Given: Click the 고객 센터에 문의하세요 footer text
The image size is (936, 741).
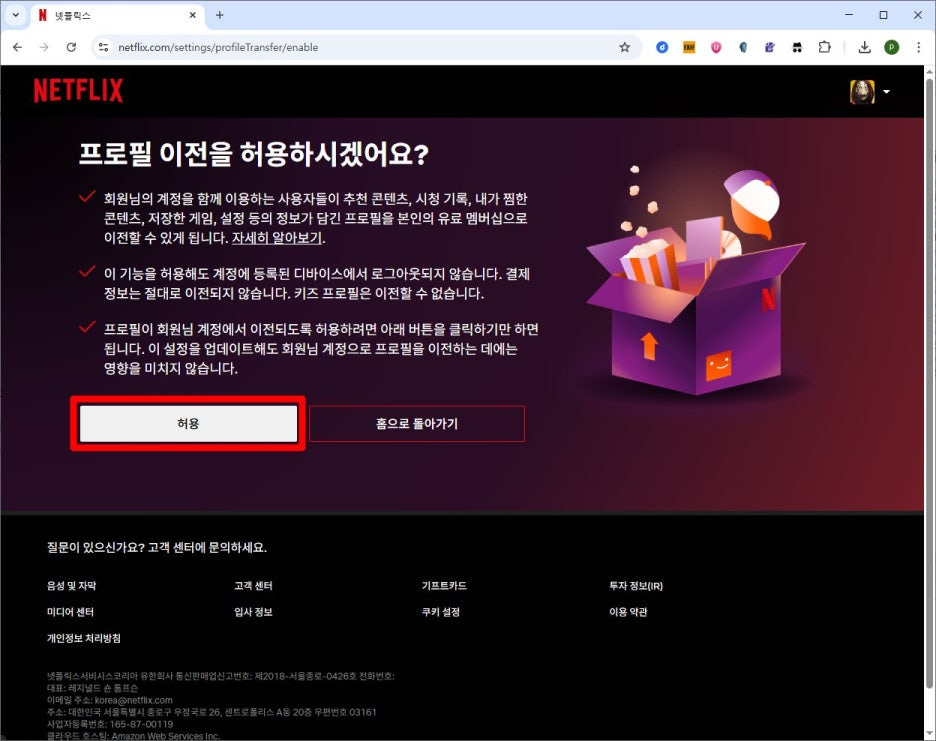Looking at the screenshot, I should [207, 548].
